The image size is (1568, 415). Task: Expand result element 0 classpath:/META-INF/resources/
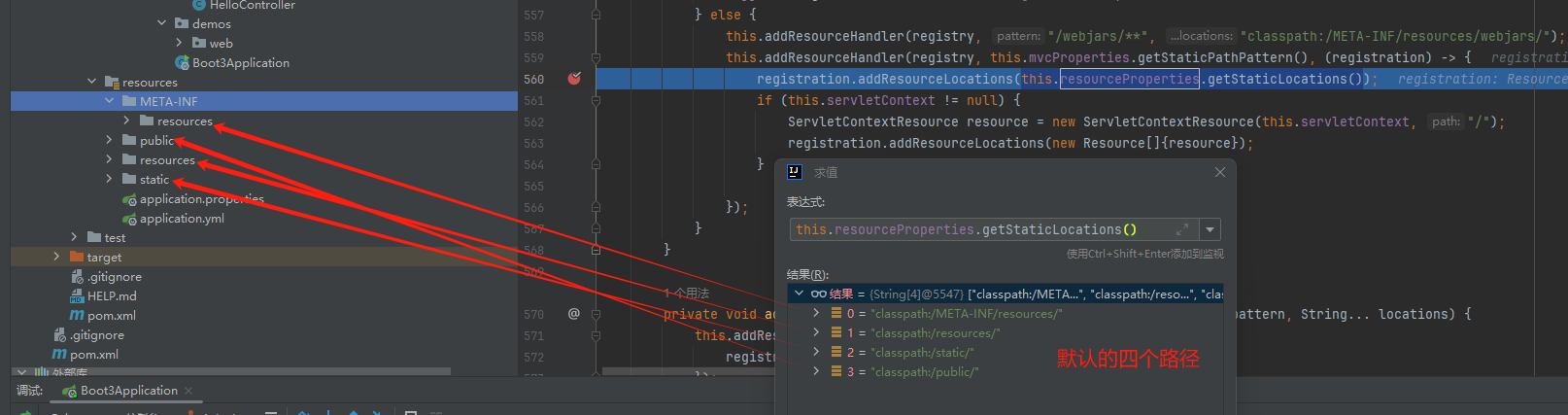pos(816,313)
